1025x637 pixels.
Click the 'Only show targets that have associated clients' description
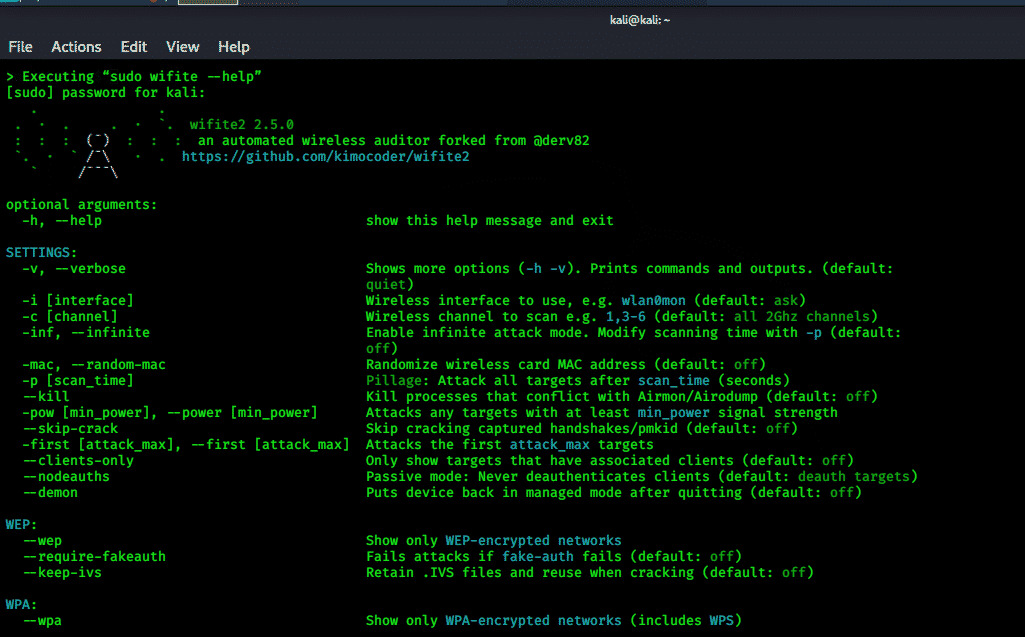[610, 461]
